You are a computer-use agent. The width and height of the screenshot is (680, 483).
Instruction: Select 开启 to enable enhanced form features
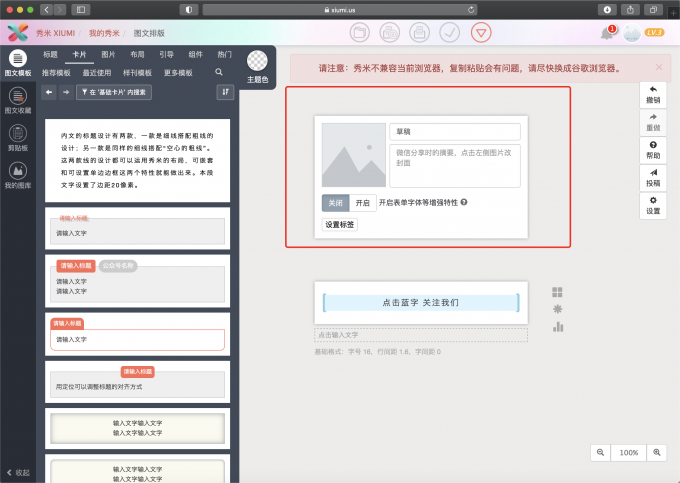363,202
